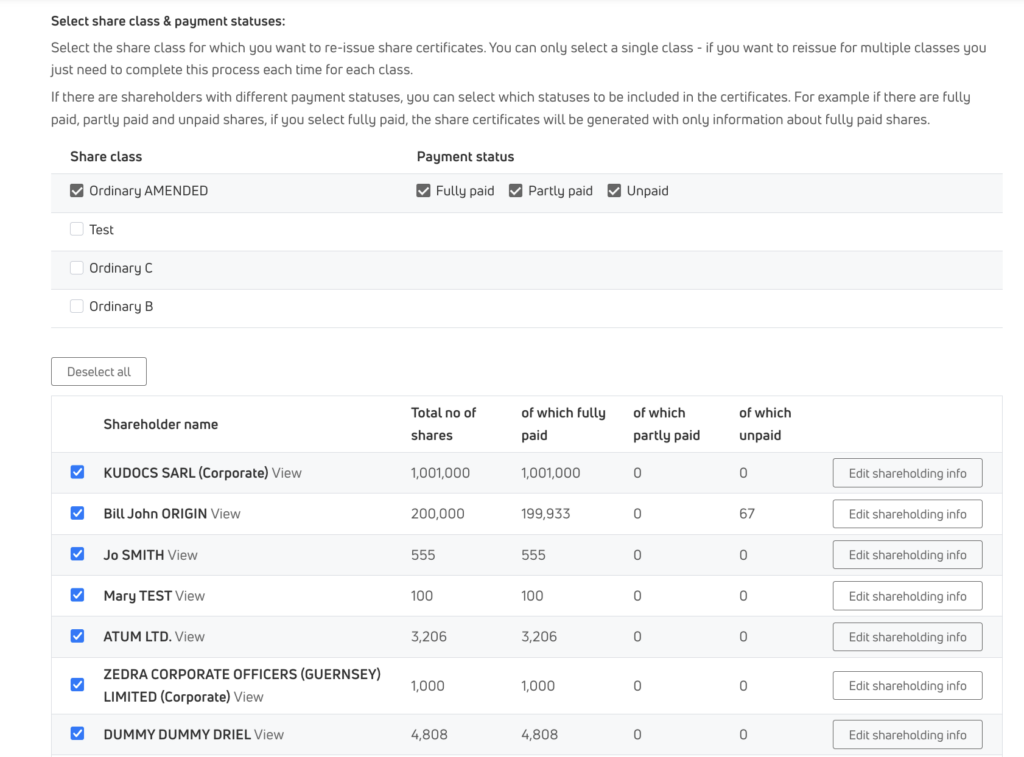Tick the Ordinary B share class
Screen dimensions: 1024x757
pyautogui.click(x=77, y=306)
